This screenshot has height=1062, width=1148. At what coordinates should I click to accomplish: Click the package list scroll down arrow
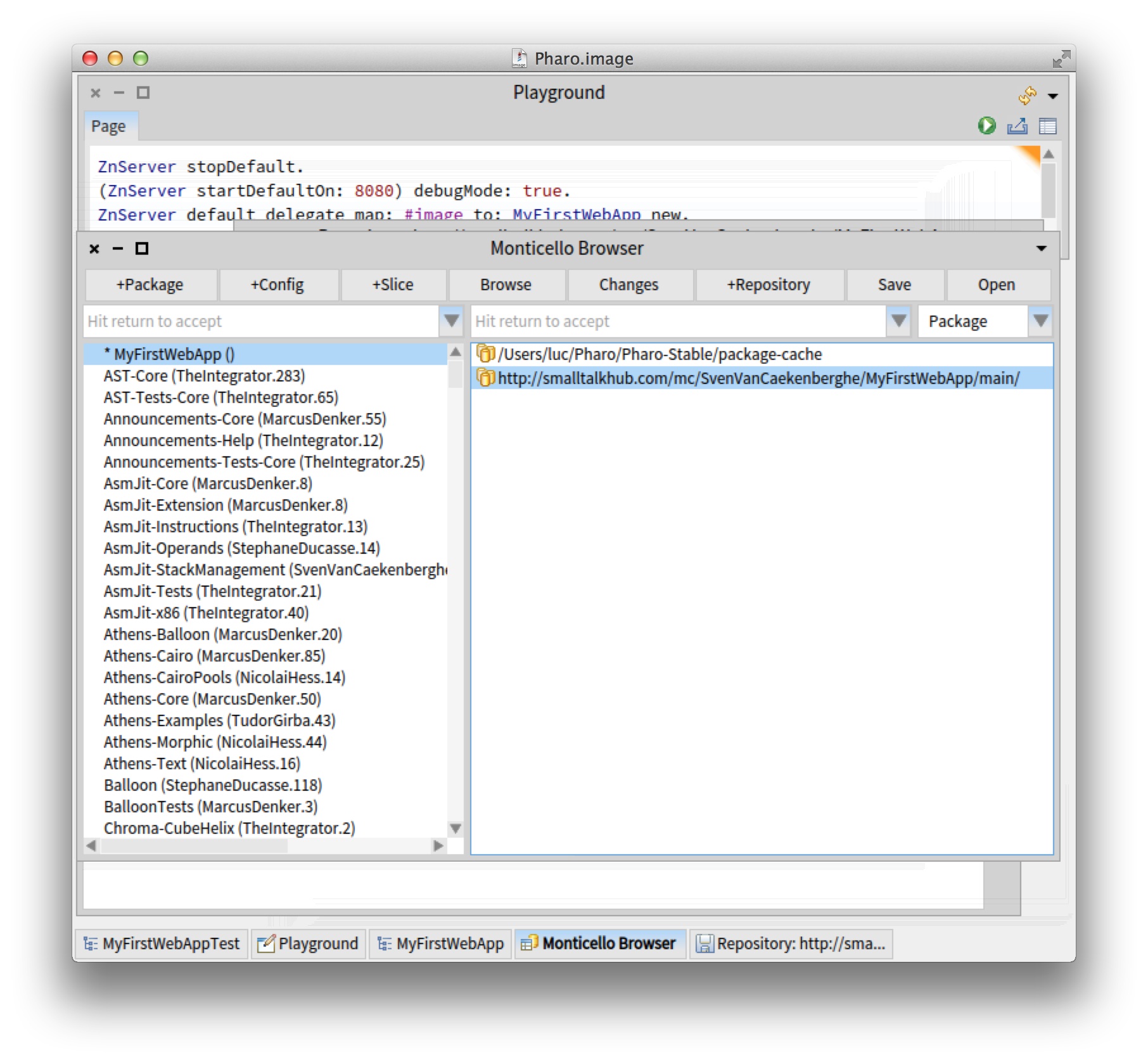click(455, 828)
